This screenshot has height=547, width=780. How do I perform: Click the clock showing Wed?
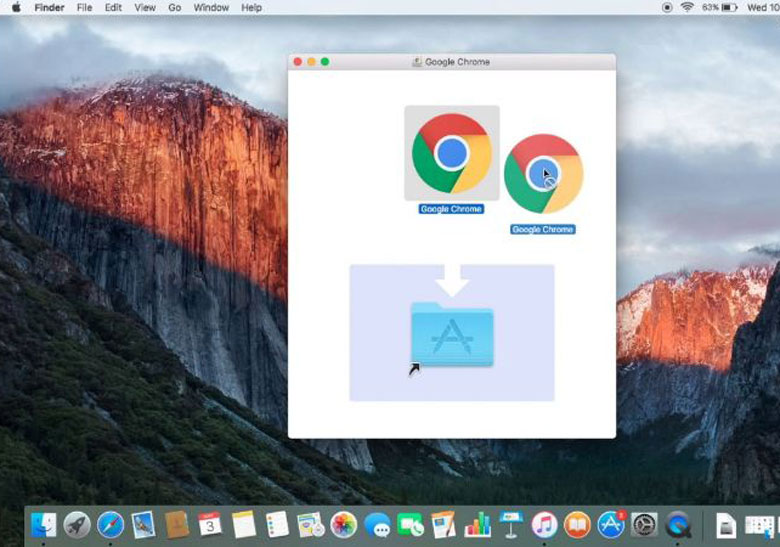(763, 7)
